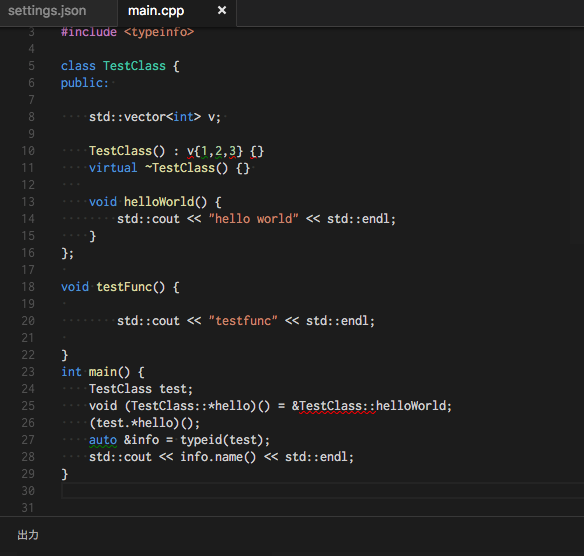Click the "hello world" string literal

pyautogui.click(x=253, y=219)
